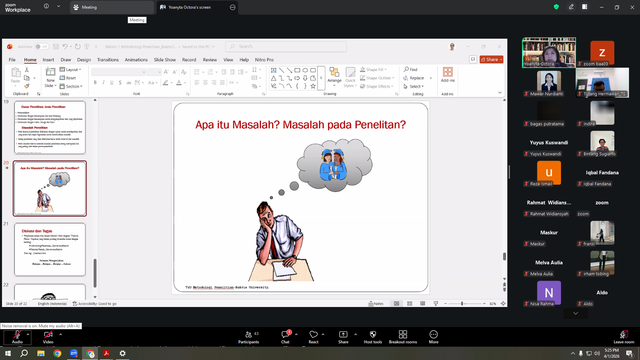The height and width of the screenshot is (360, 640).
Task: Open the More options button
Action: click(433, 337)
